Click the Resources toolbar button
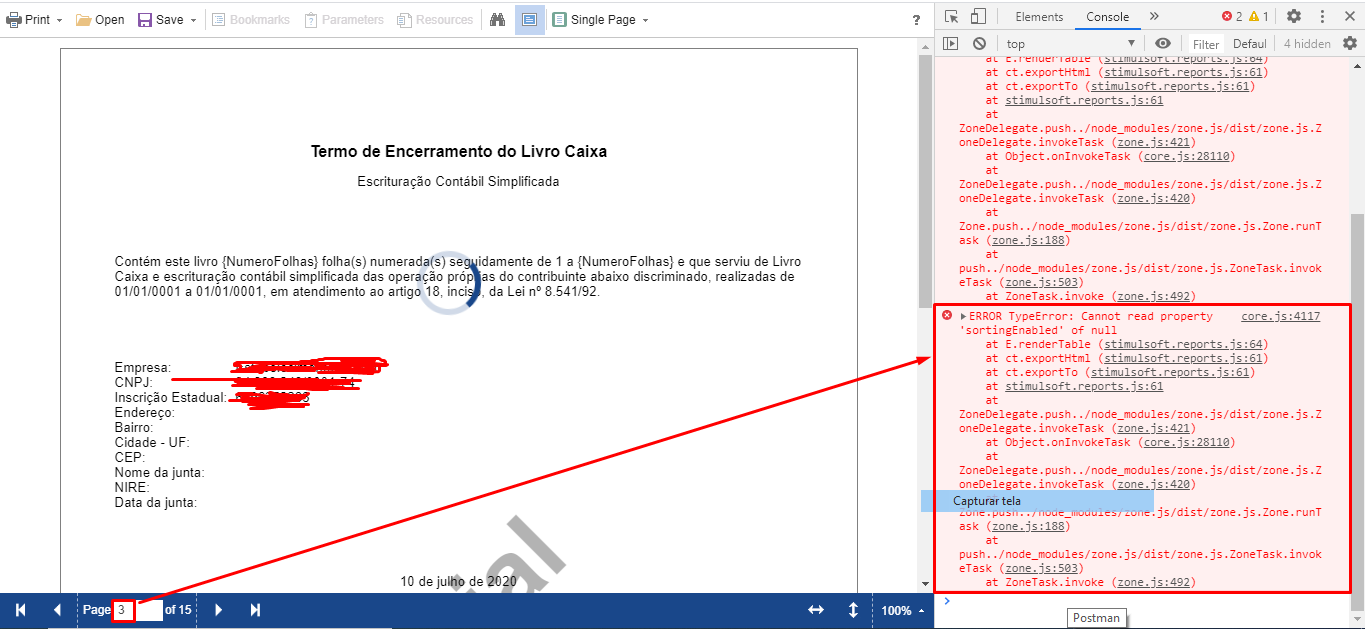This screenshot has width=1365, height=629. 435,19
